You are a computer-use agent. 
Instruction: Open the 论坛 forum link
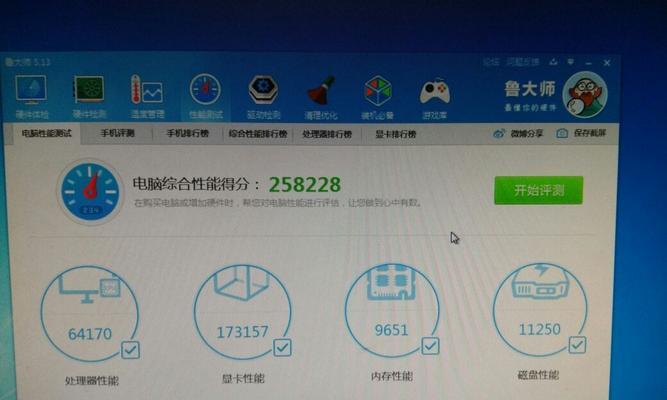[x=491, y=63]
